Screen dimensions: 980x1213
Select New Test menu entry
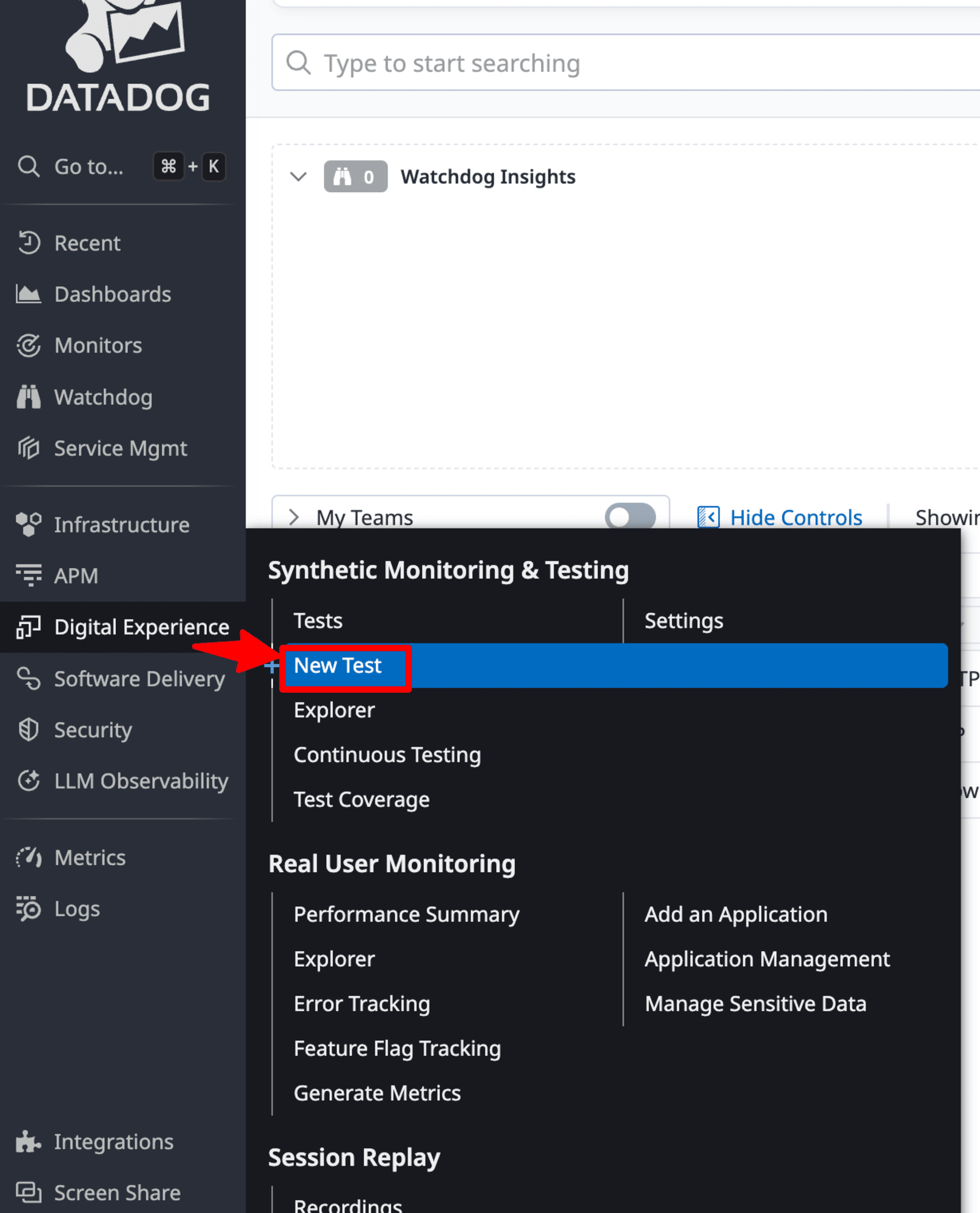click(x=338, y=665)
